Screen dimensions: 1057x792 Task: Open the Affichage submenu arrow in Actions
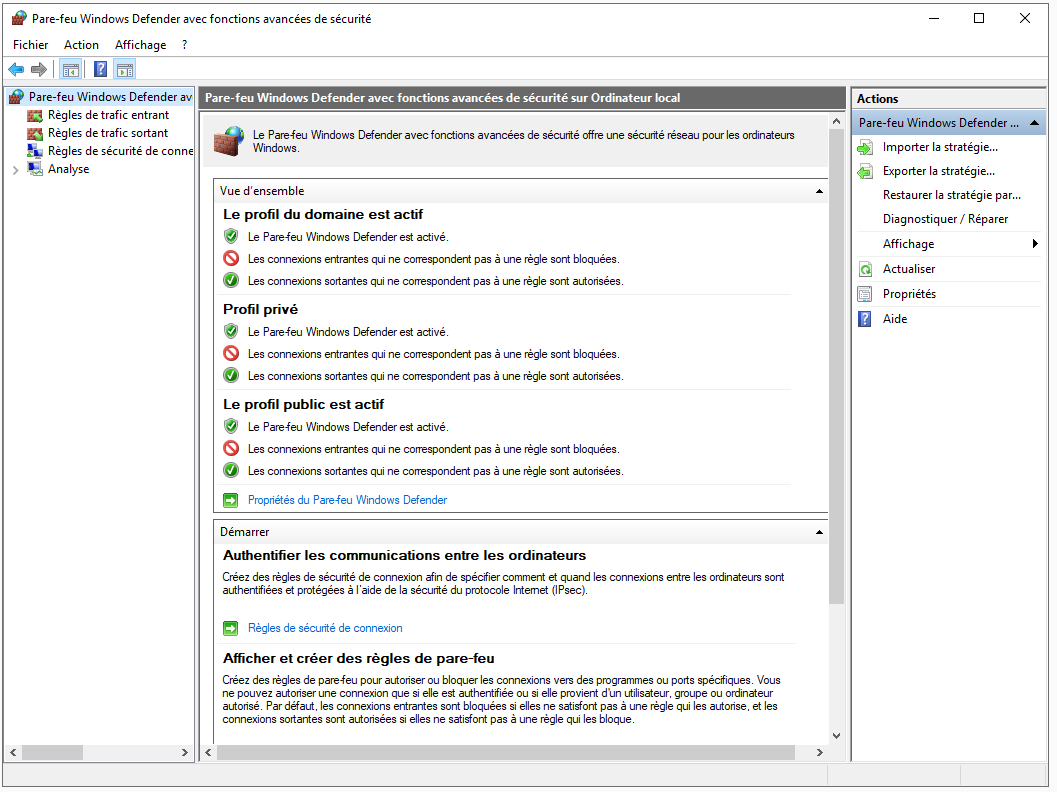(x=1035, y=244)
